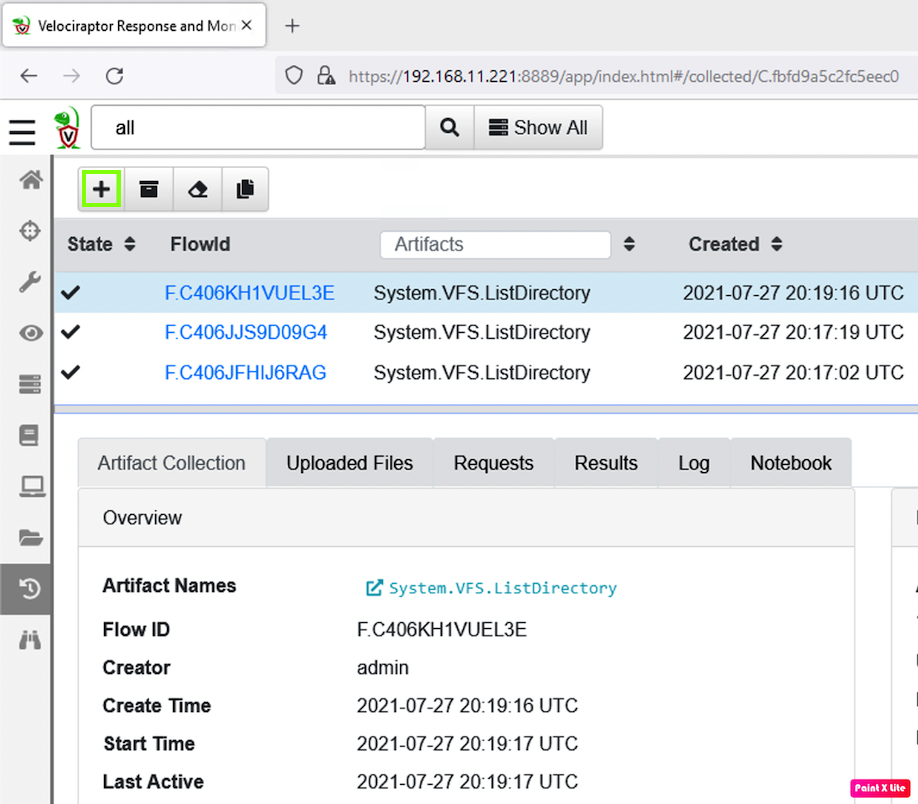Click the Creator value admin
The image size is (918, 804).
point(383,668)
